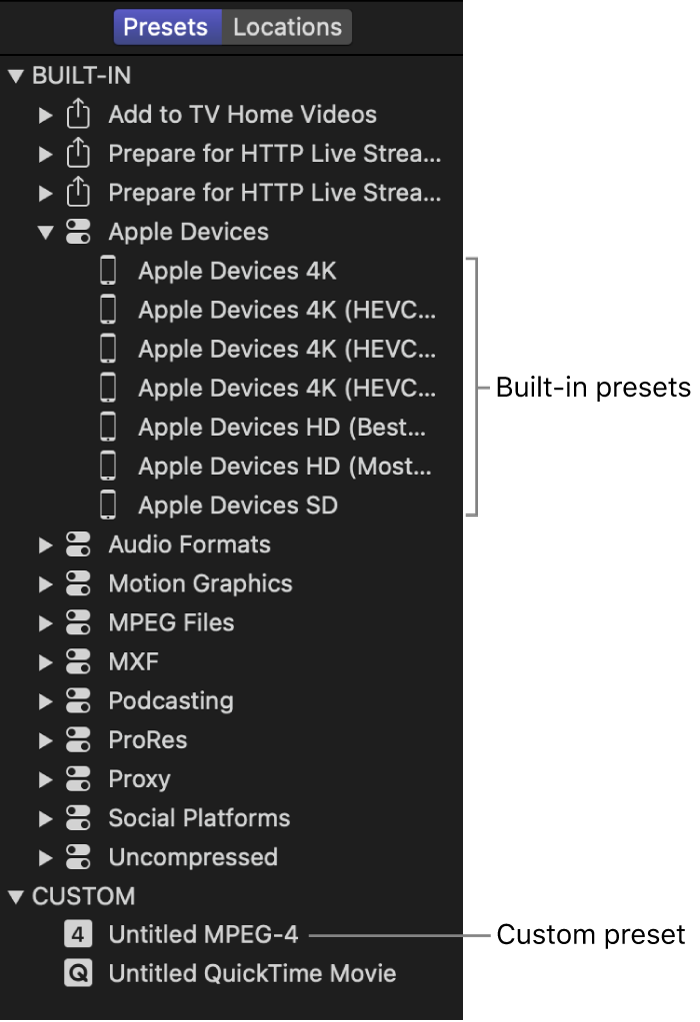Click the share icon beside Add to TV Home Videos
Screen dimensions: 700x1022
point(78,114)
